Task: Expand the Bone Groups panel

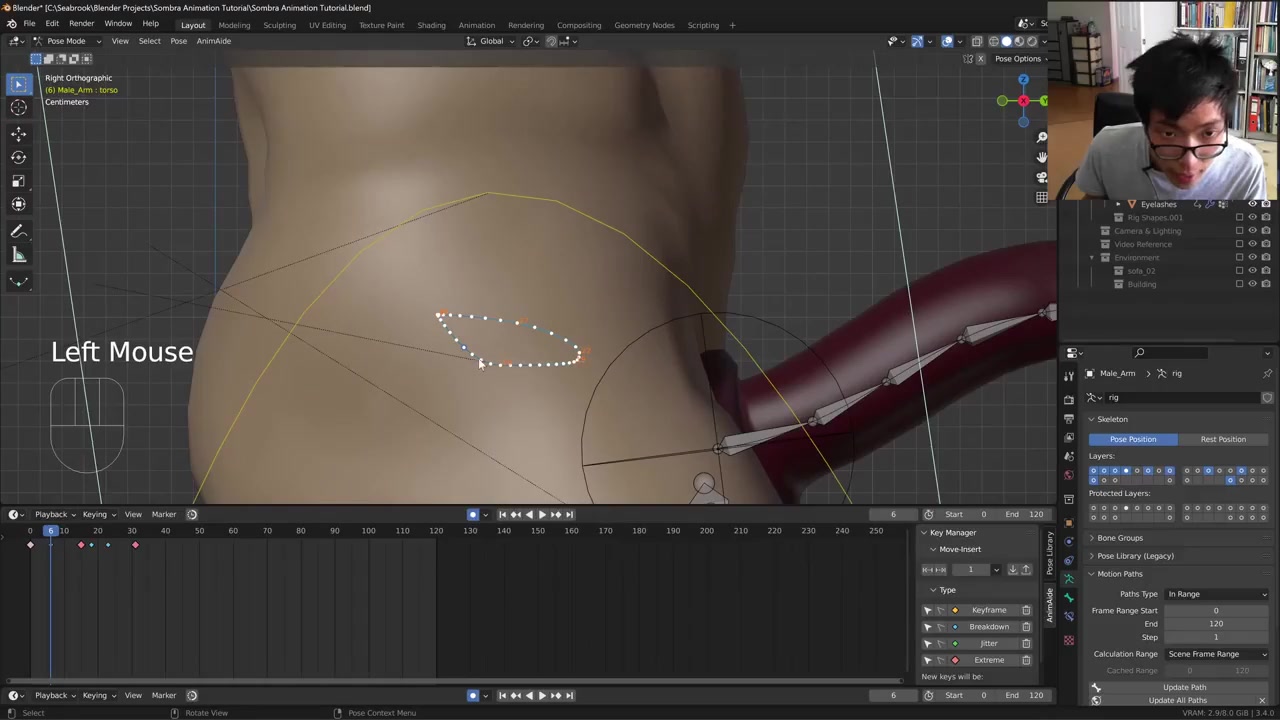Action: pos(1119,538)
